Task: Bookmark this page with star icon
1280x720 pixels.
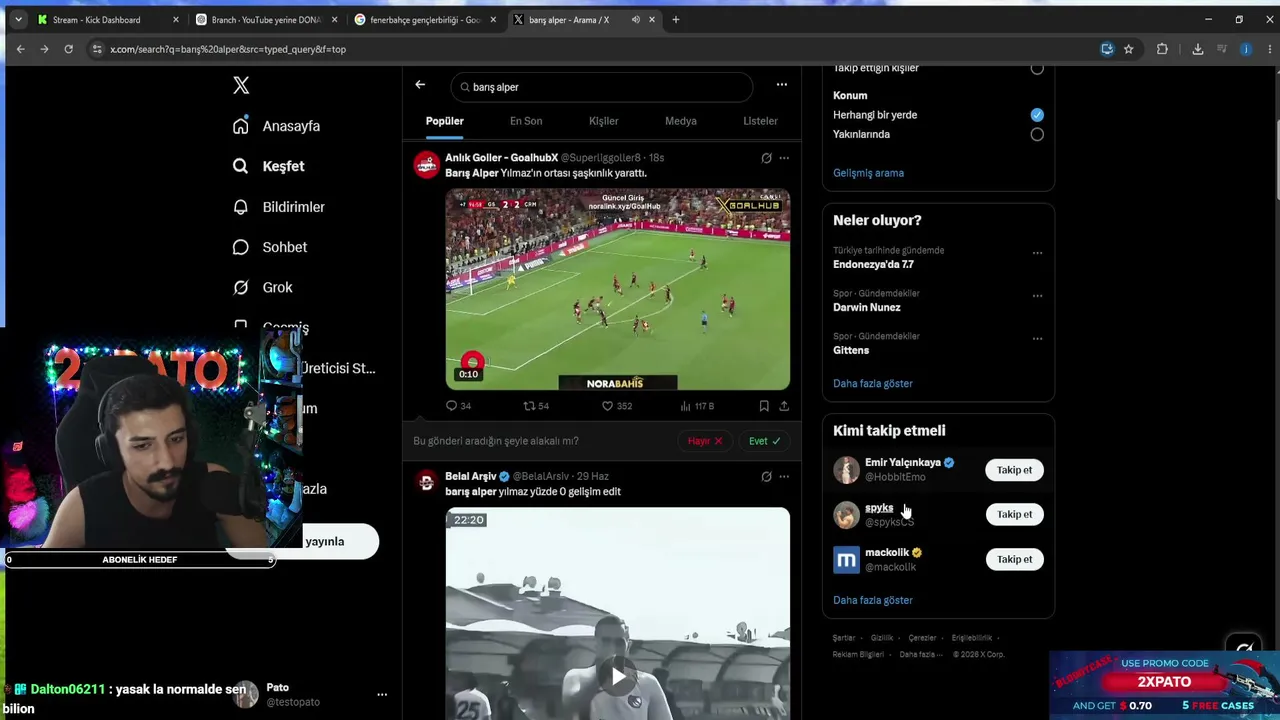Action: (x=1129, y=49)
